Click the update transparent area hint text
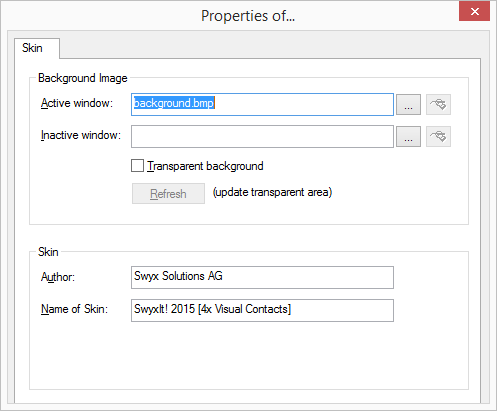This screenshot has height=411, width=497. coord(273,192)
